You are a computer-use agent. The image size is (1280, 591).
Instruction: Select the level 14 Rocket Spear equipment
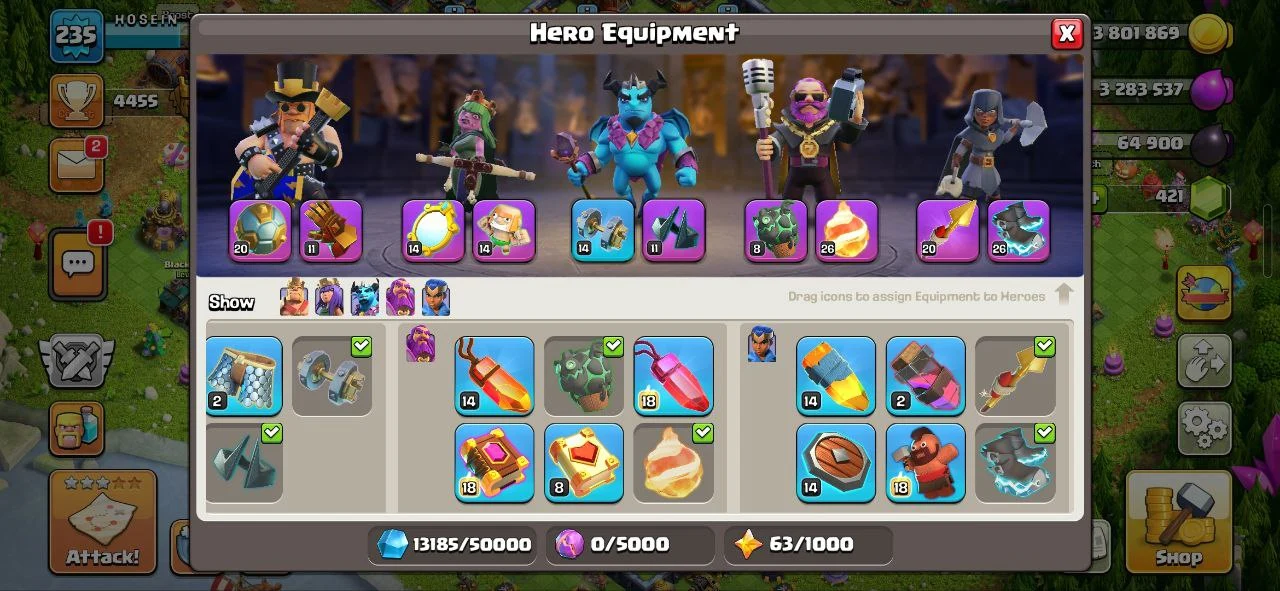click(836, 376)
